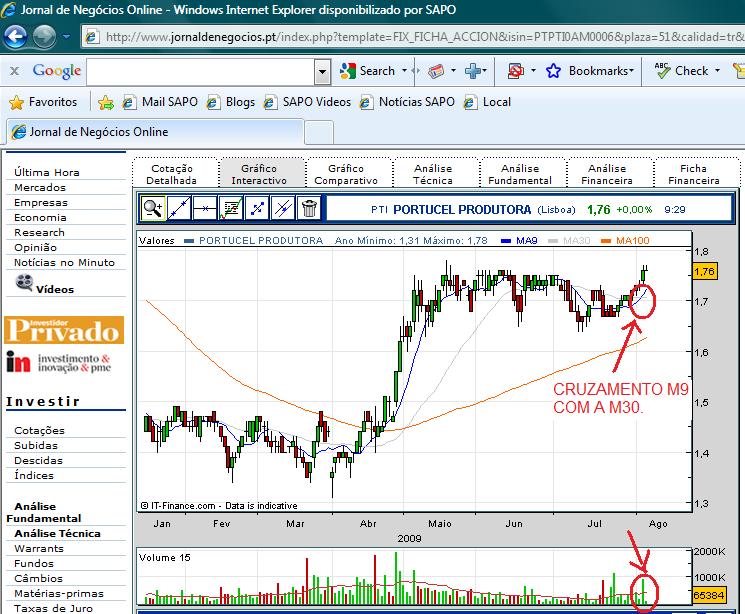The image size is (745, 614).
Task: Switch to the Cotação Detalhada tab
Action: click(172, 174)
